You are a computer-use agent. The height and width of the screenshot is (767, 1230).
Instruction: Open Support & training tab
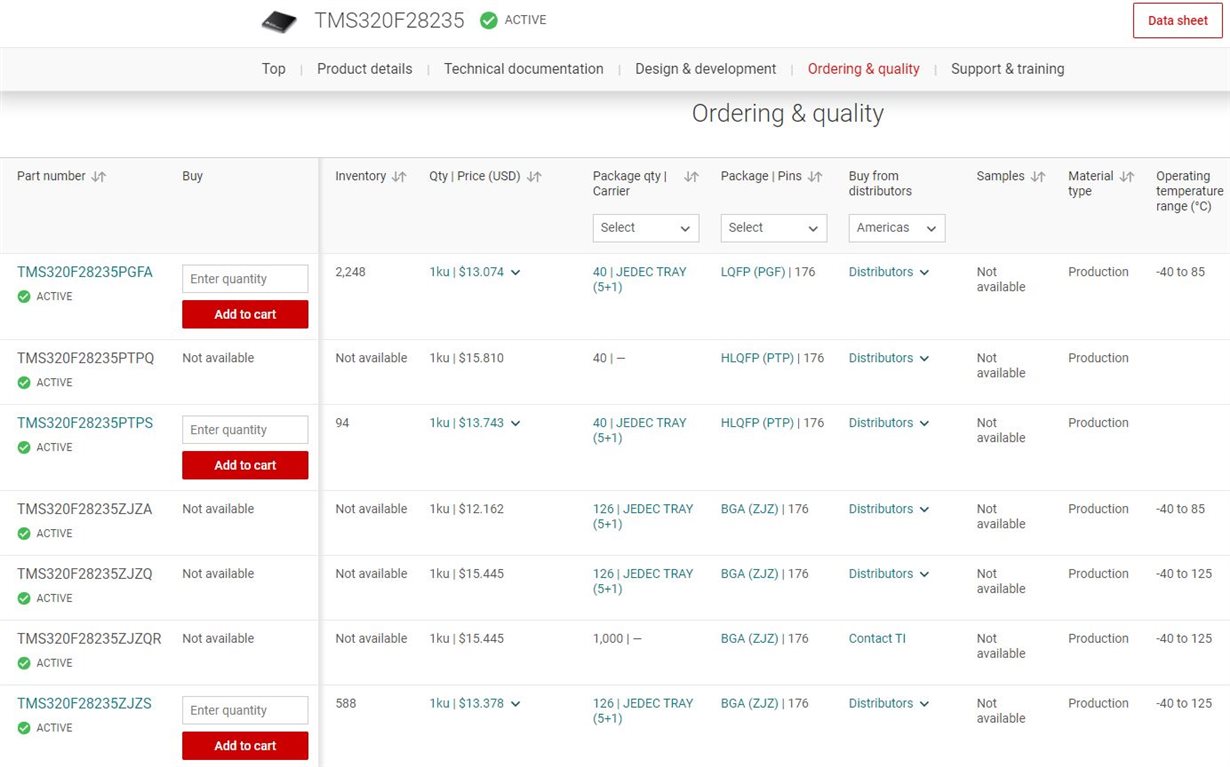click(1008, 69)
